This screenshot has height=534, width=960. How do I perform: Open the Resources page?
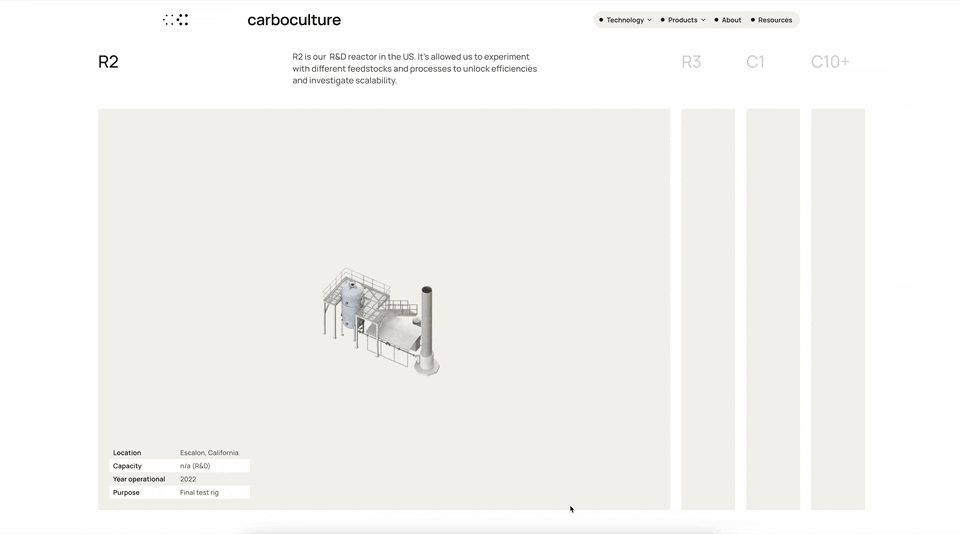[771, 20]
